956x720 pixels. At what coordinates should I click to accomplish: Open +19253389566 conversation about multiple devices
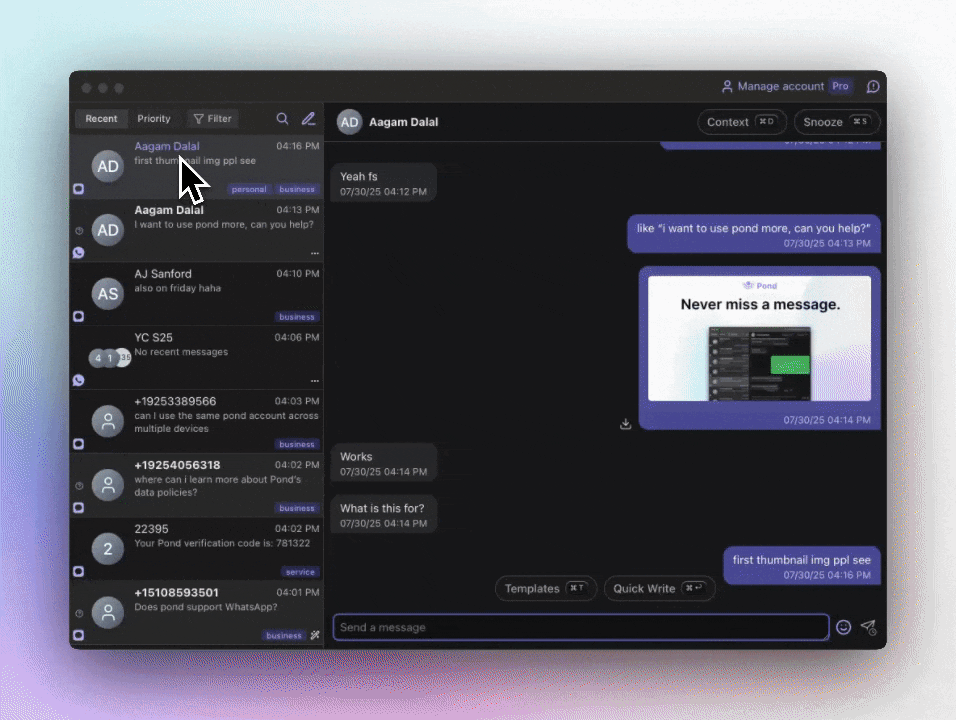pyautogui.click(x=196, y=421)
